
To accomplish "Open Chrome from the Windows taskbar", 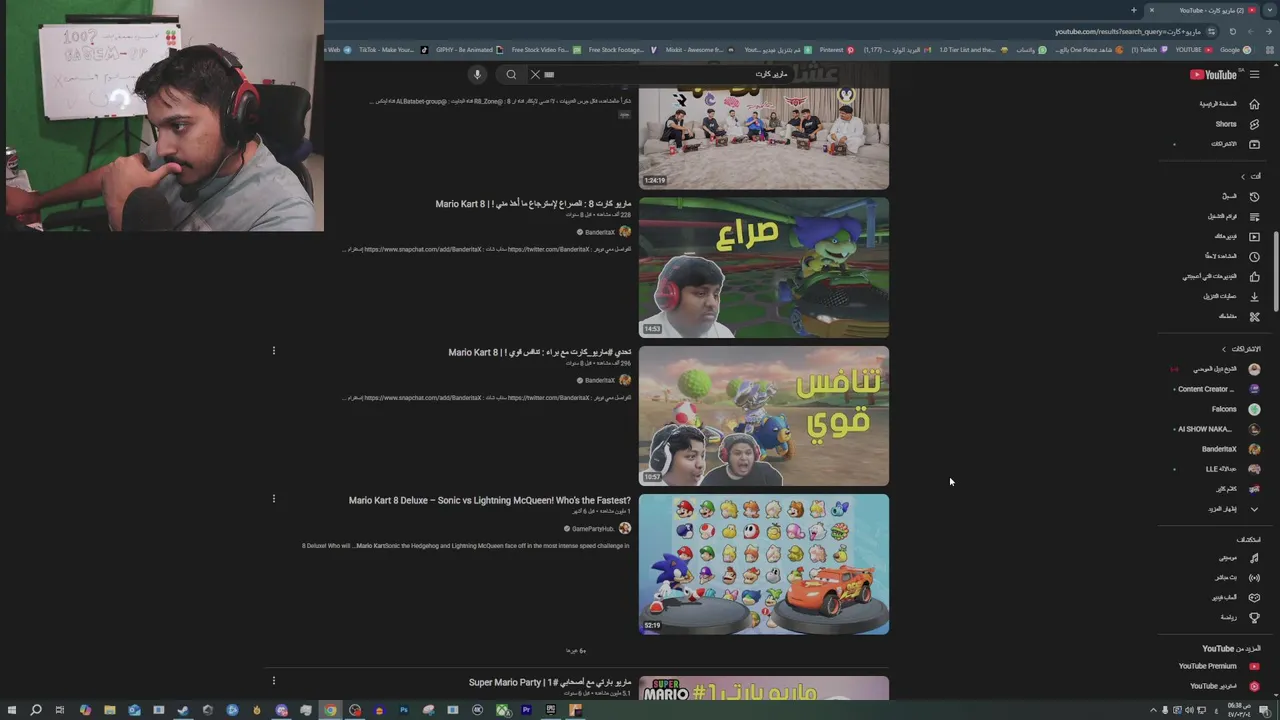I will 330,710.
